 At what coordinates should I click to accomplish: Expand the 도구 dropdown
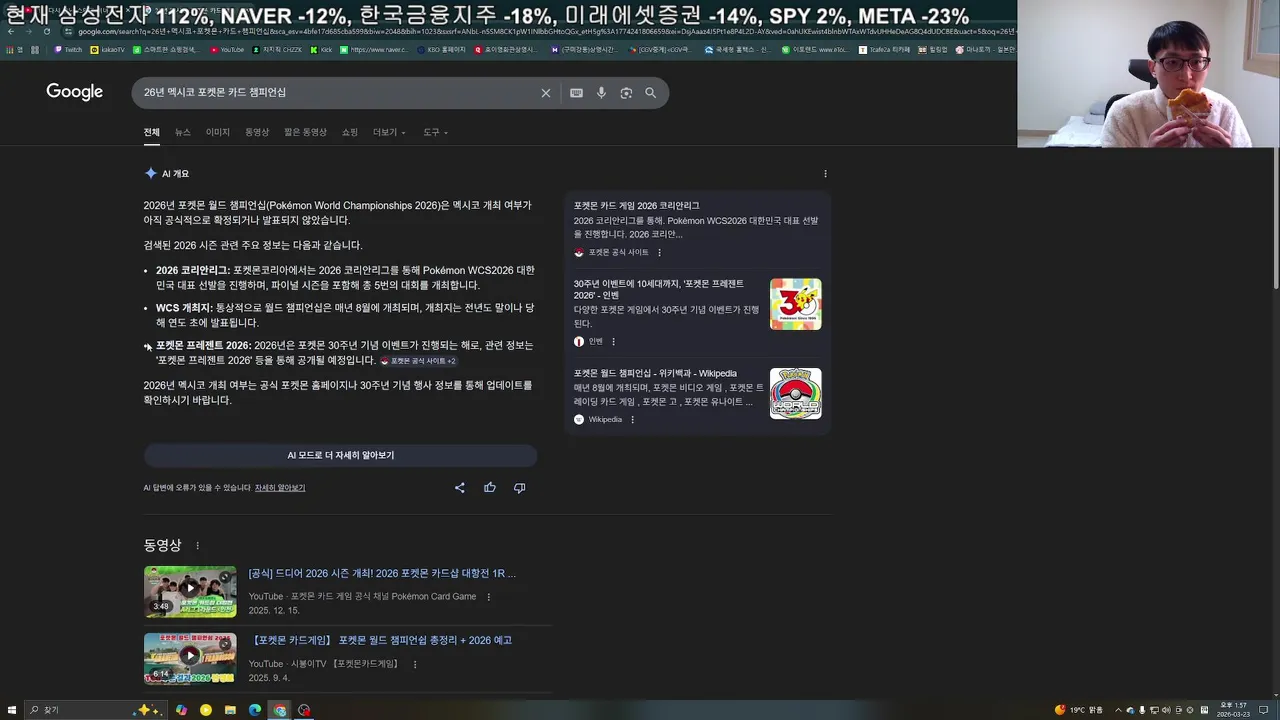pyautogui.click(x=435, y=132)
